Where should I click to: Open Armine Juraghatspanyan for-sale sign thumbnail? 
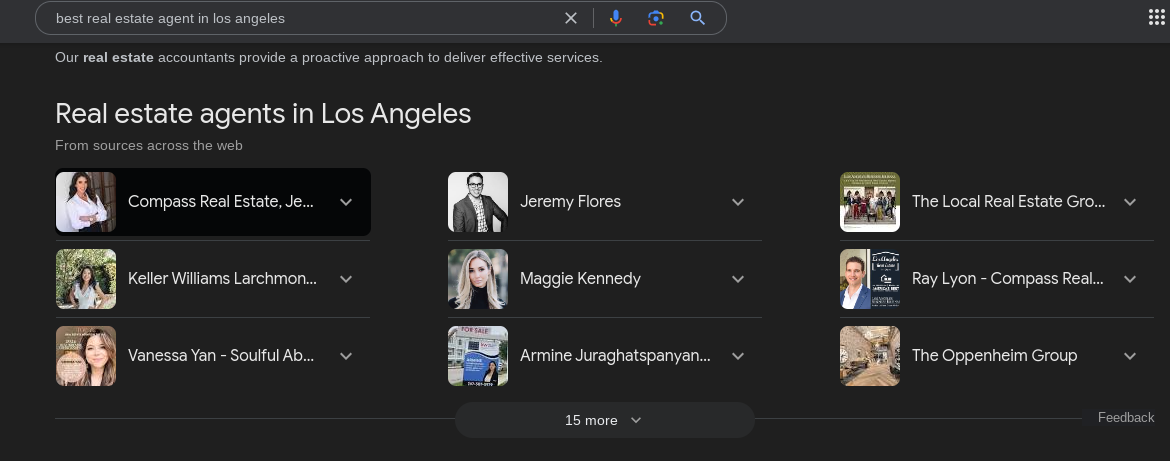[478, 356]
